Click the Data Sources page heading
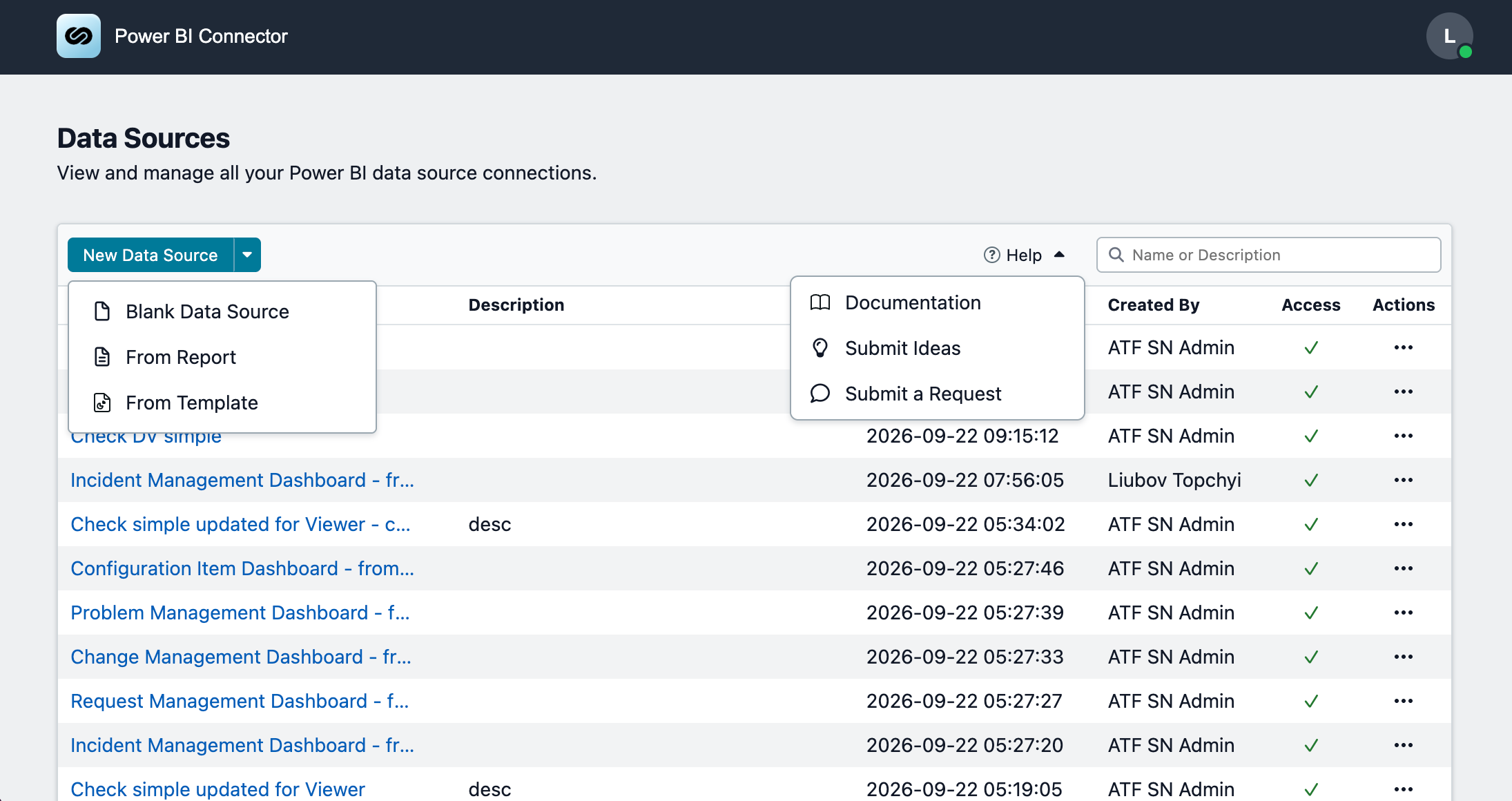 tap(144, 138)
